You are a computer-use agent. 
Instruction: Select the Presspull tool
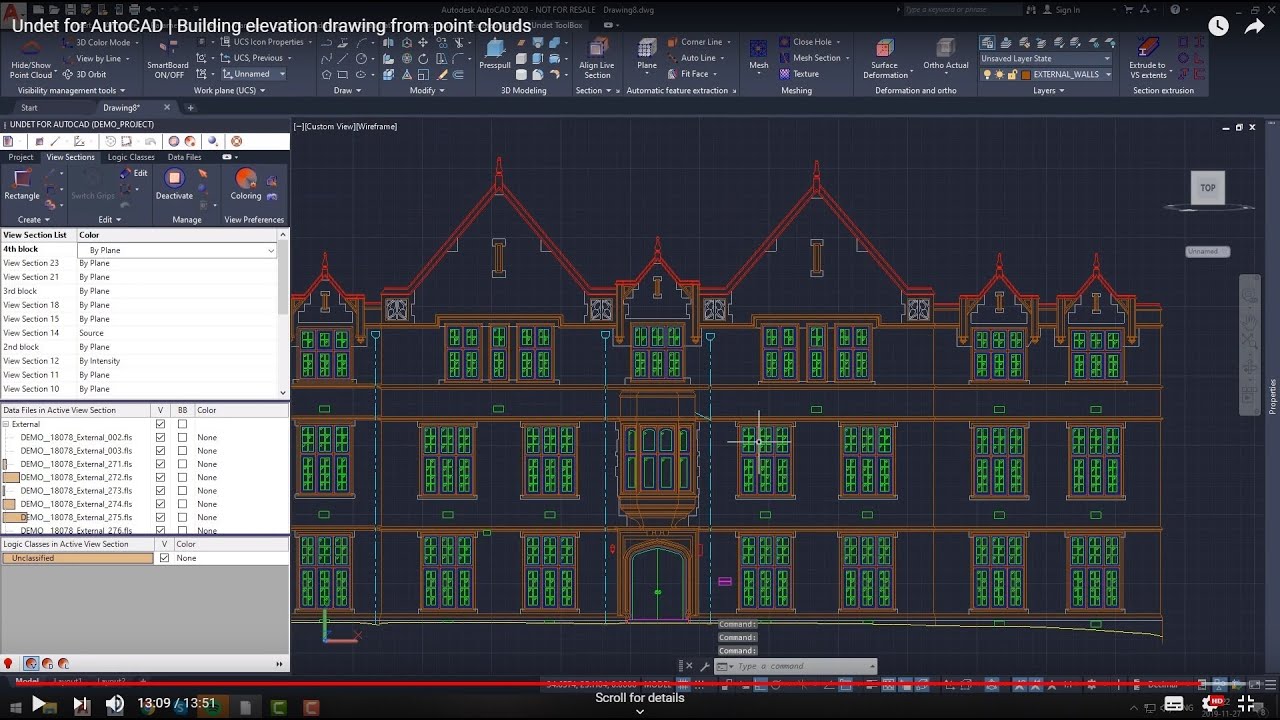pos(495,56)
